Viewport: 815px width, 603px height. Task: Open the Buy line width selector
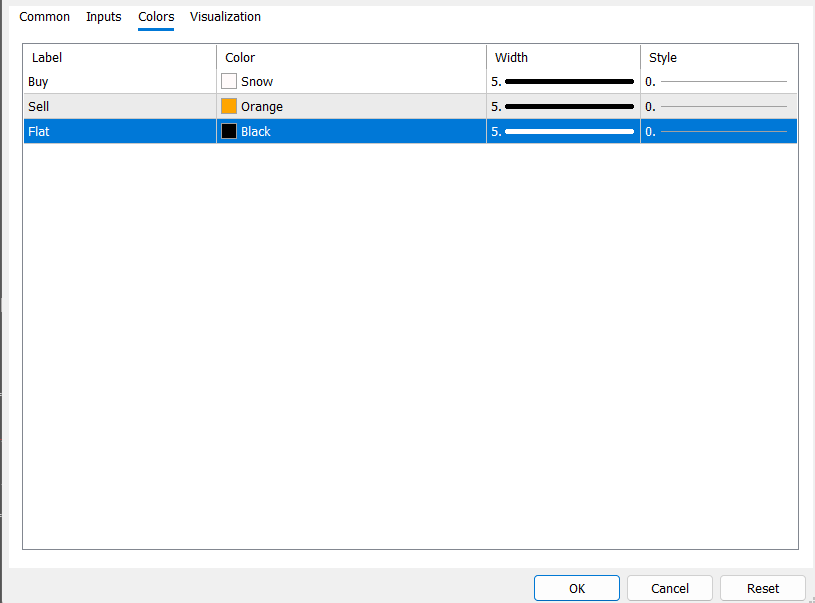pos(563,82)
